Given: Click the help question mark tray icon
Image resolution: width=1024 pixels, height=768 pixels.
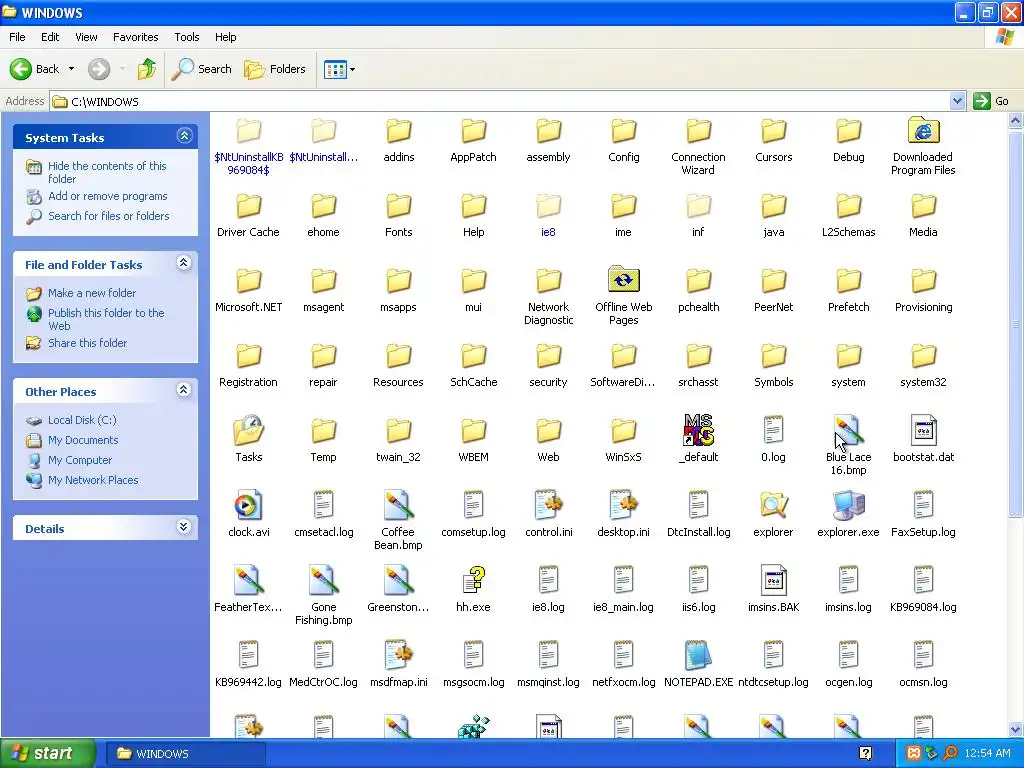Looking at the screenshot, I should coord(865,754).
